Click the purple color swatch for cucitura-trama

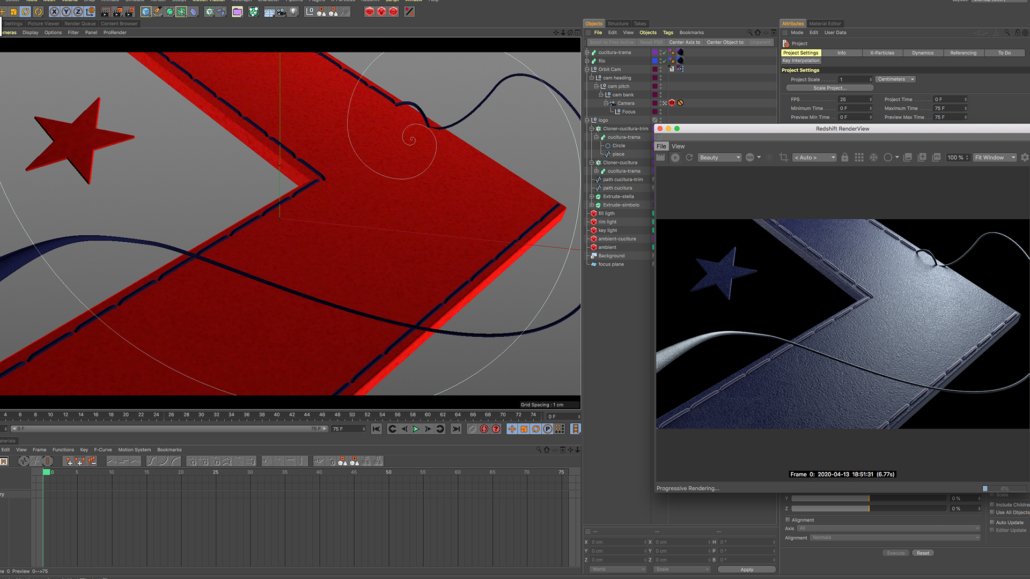[655, 53]
